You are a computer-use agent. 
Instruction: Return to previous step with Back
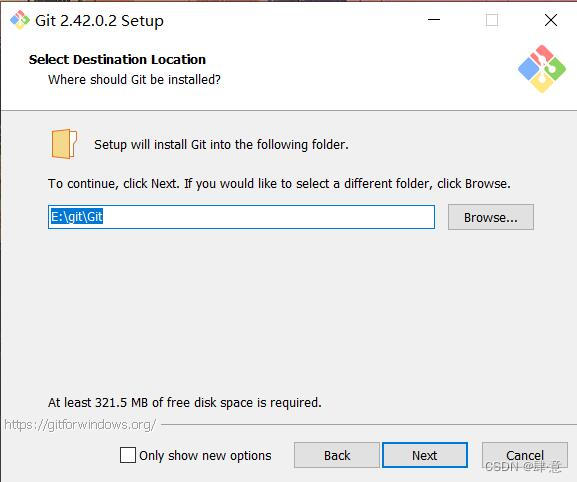337,455
